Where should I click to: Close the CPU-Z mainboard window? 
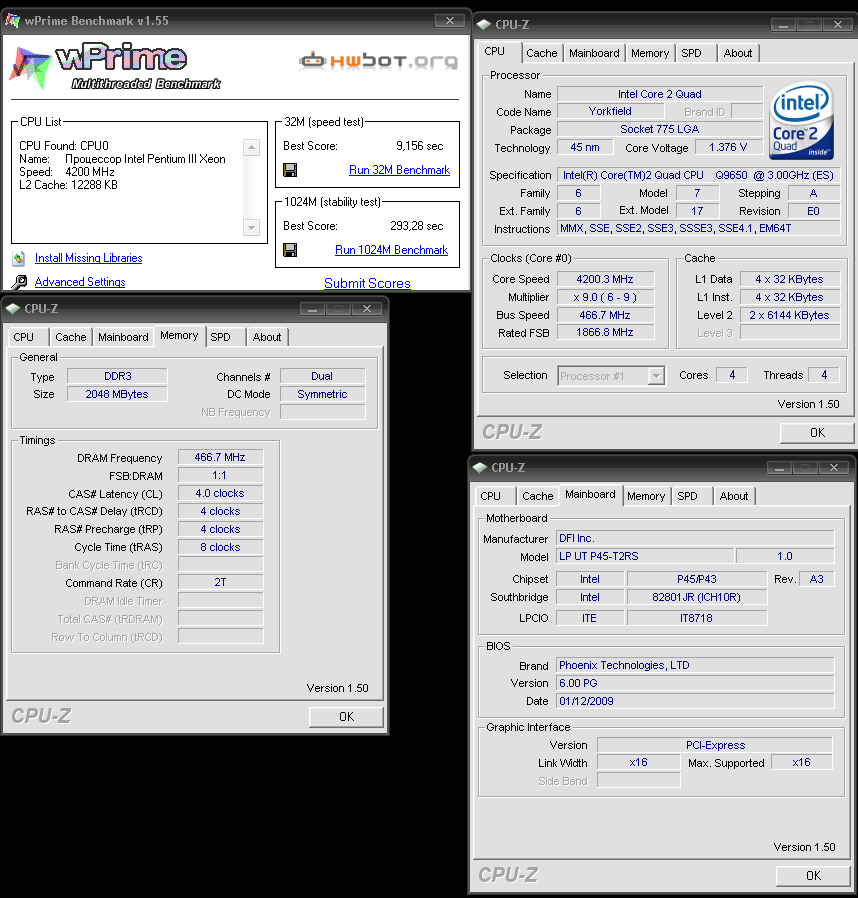click(833, 467)
